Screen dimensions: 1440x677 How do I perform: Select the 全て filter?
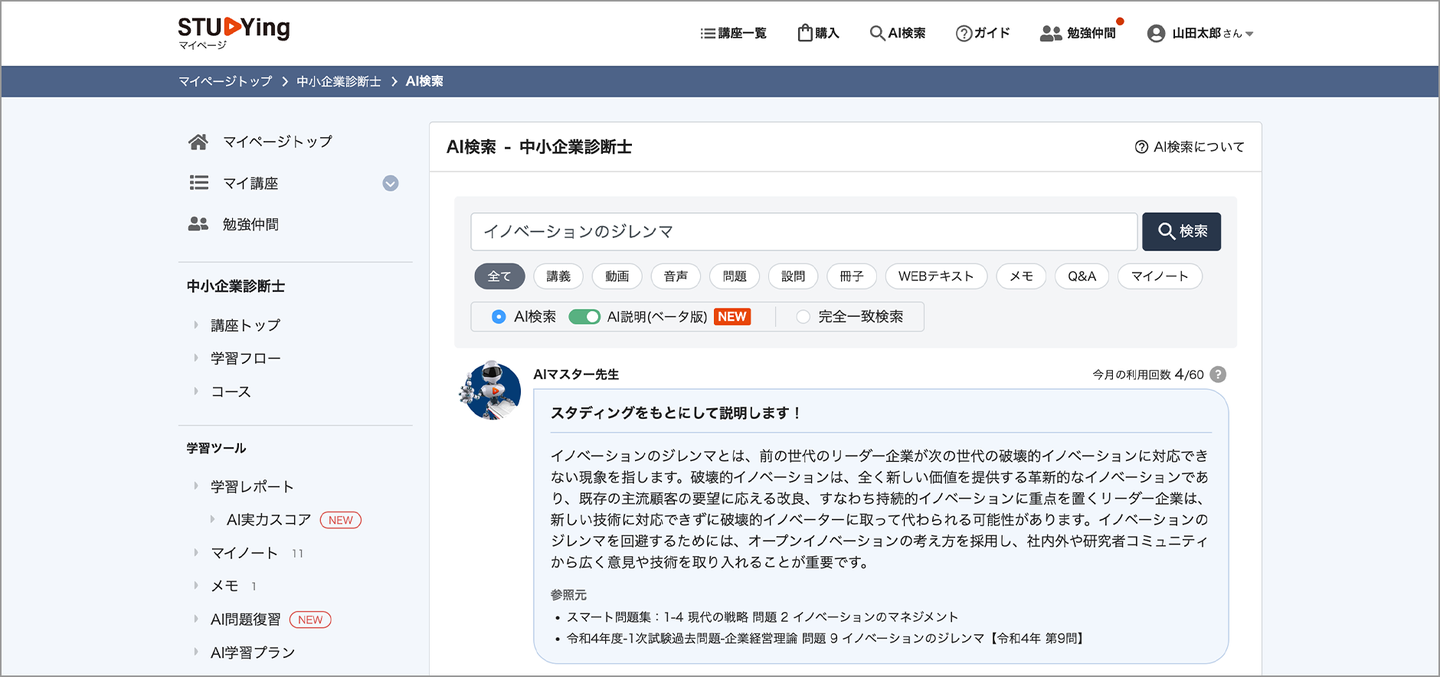point(499,276)
